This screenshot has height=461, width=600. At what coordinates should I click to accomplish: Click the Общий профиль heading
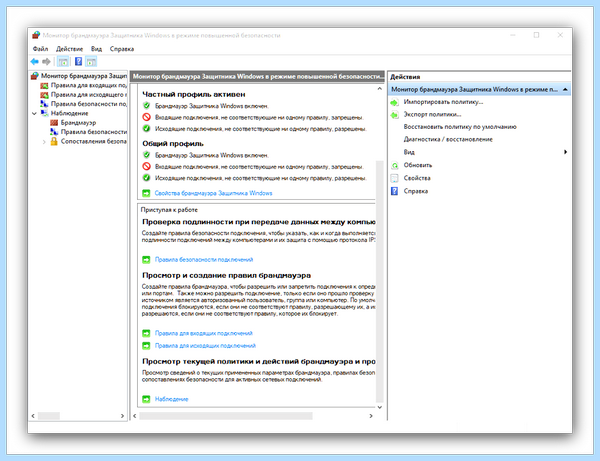pos(173,143)
